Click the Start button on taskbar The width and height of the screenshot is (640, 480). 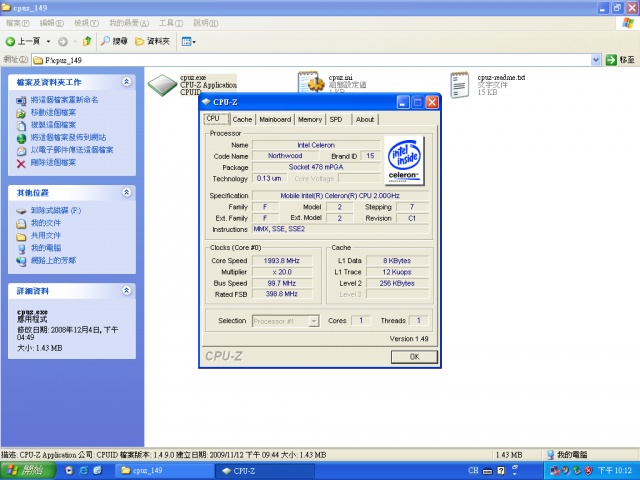pyautogui.click(x=28, y=471)
